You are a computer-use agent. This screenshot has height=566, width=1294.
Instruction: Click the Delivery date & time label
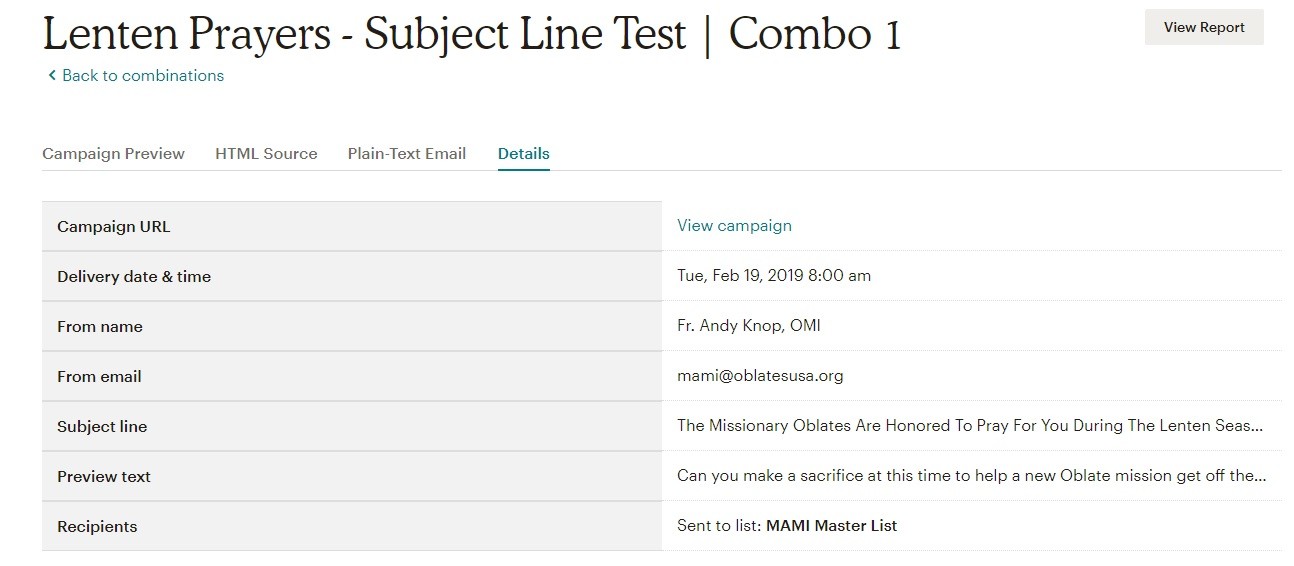[x=134, y=277]
